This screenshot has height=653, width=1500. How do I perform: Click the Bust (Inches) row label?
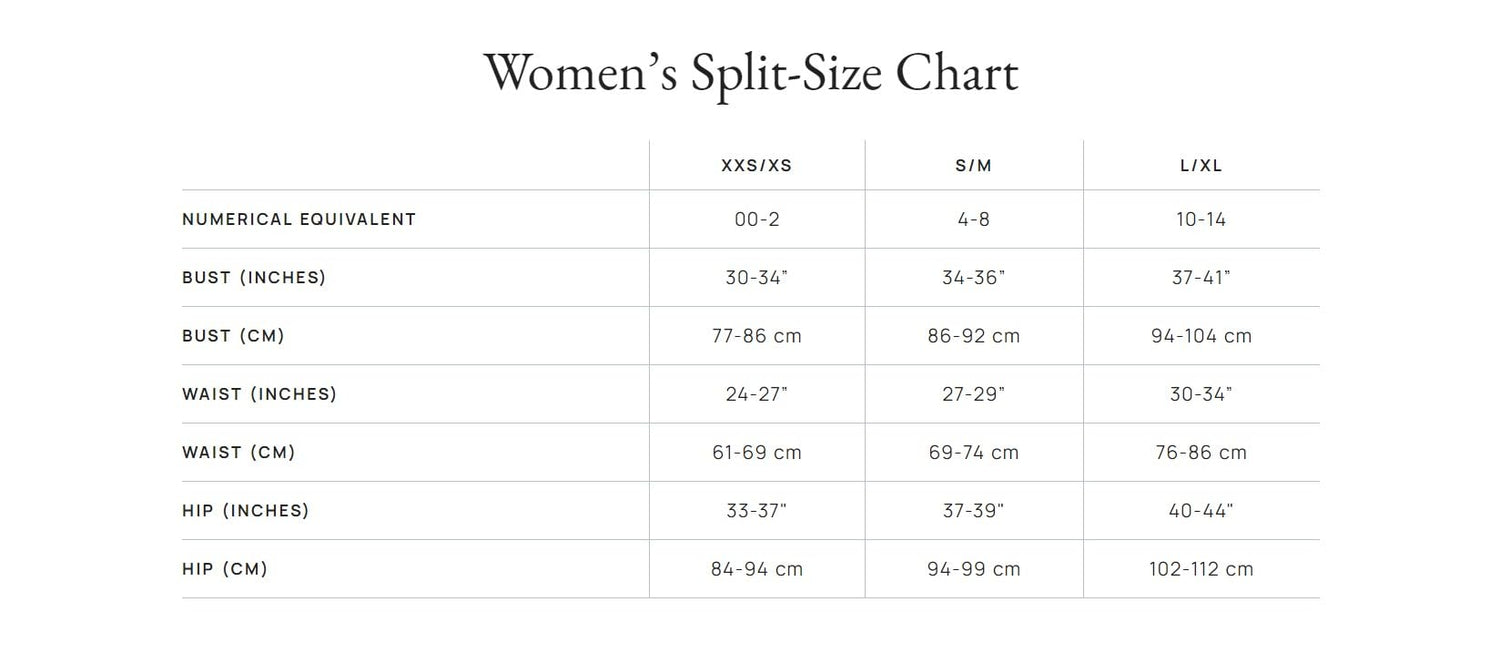(254, 277)
